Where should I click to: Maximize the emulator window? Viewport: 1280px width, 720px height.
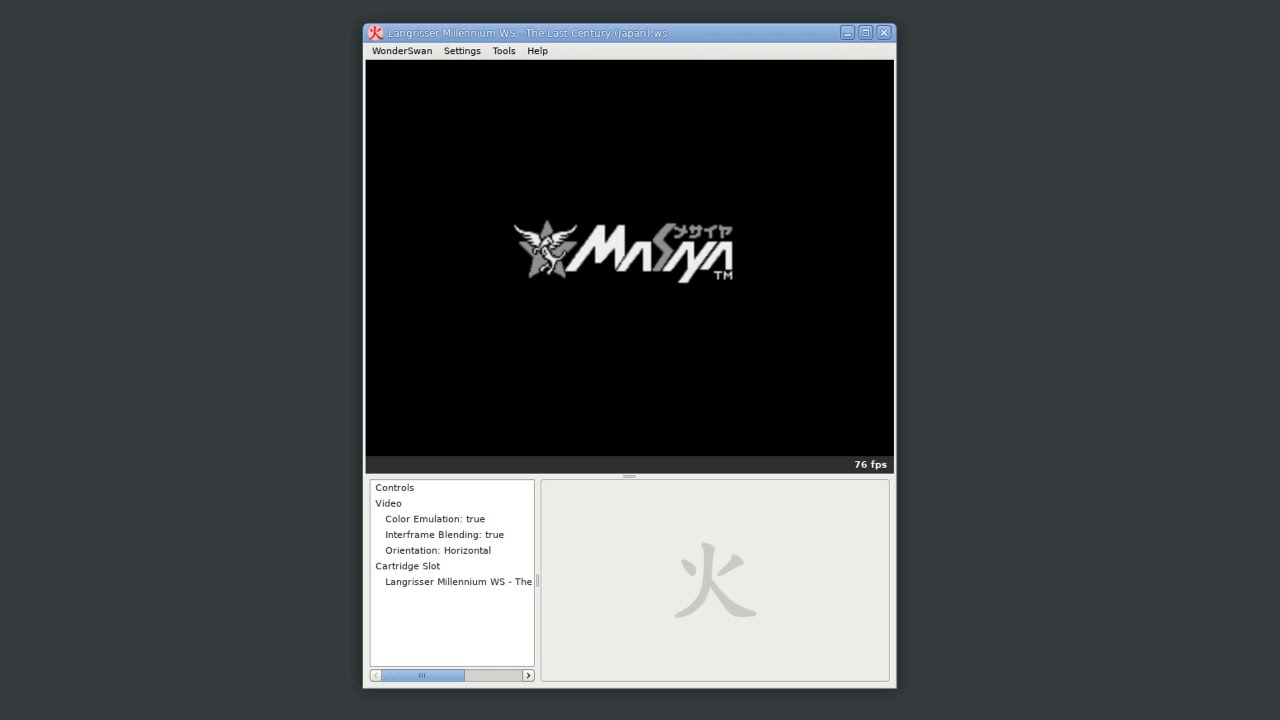click(866, 33)
